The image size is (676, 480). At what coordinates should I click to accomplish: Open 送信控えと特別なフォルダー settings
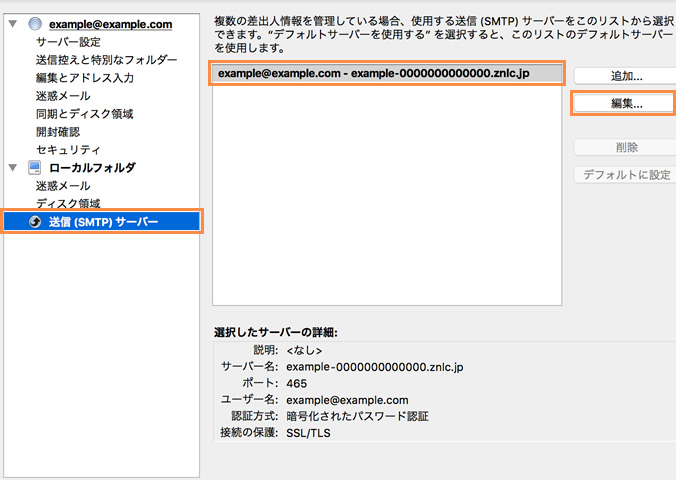[106, 60]
